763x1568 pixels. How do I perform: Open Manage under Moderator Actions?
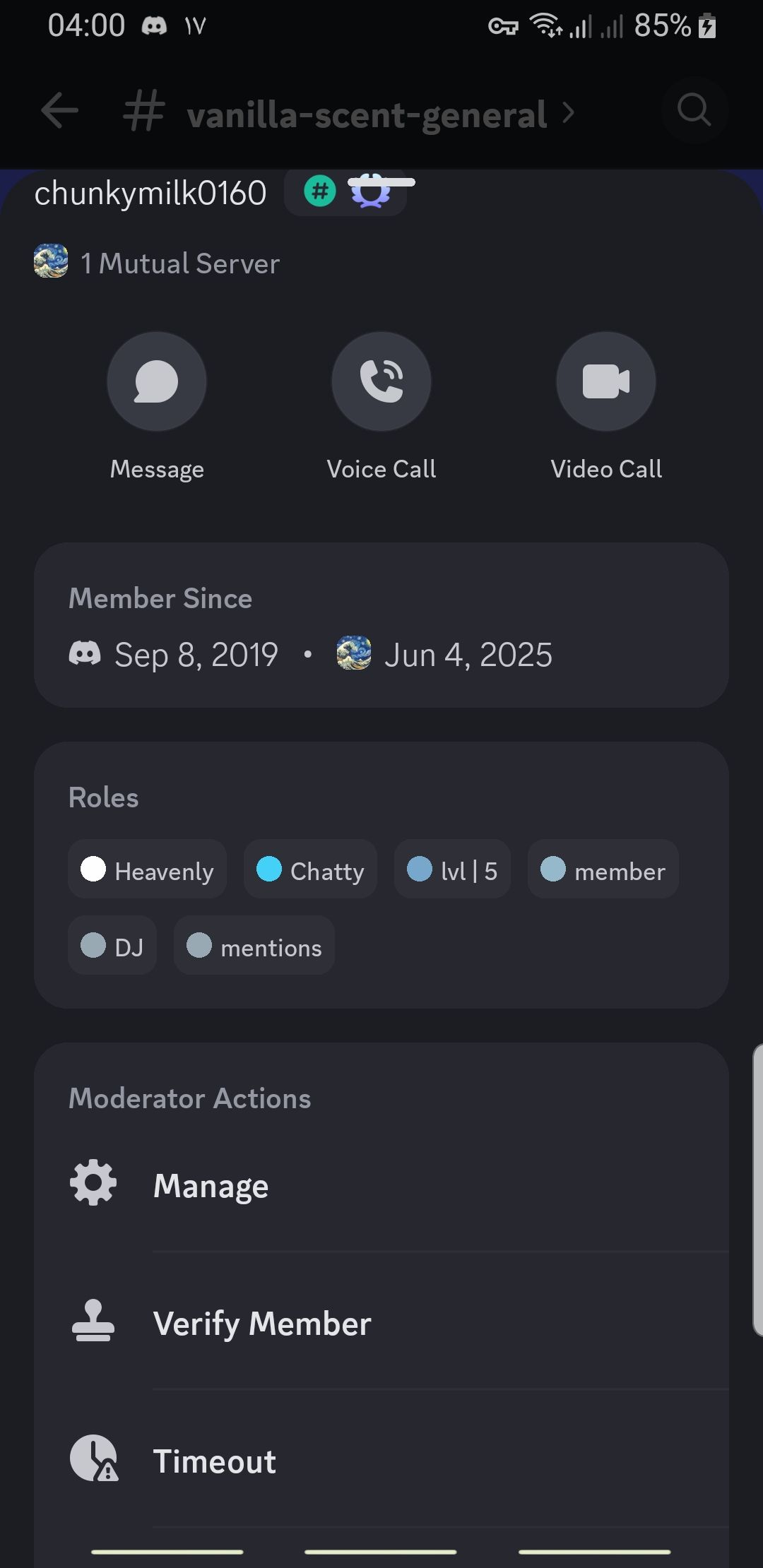tap(381, 1185)
